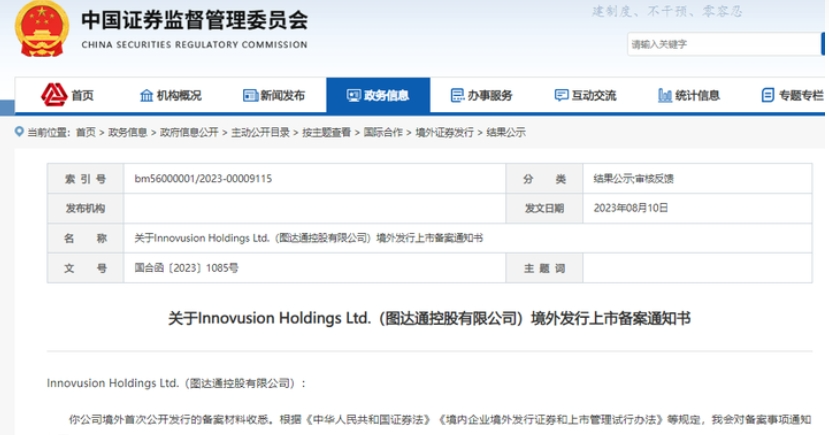The width and height of the screenshot is (829, 435).
Task: Open the 新闻发布 navigation tab
Action: [x=274, y=95]
